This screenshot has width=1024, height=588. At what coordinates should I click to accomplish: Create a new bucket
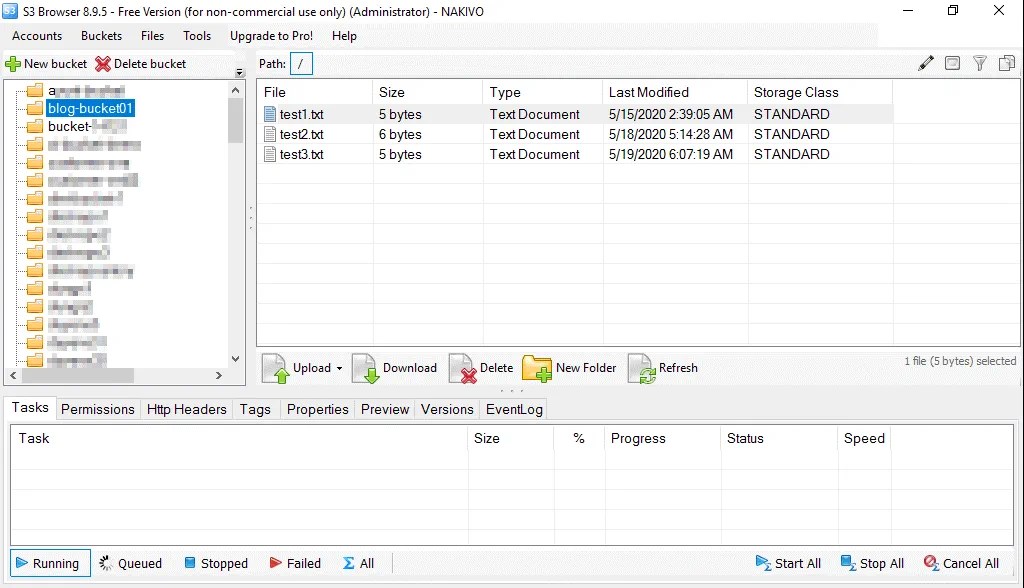(46, 63)
